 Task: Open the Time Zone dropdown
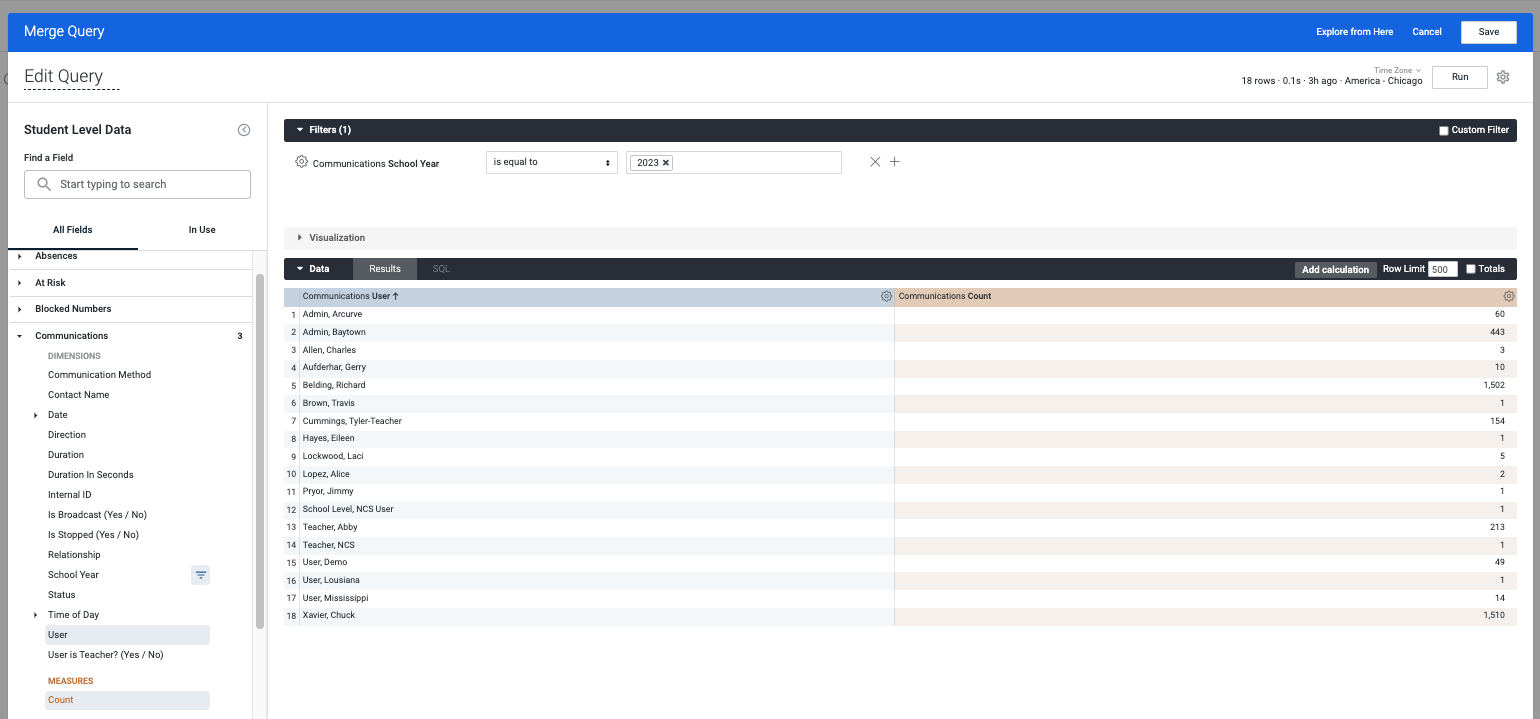(1397, 70)
